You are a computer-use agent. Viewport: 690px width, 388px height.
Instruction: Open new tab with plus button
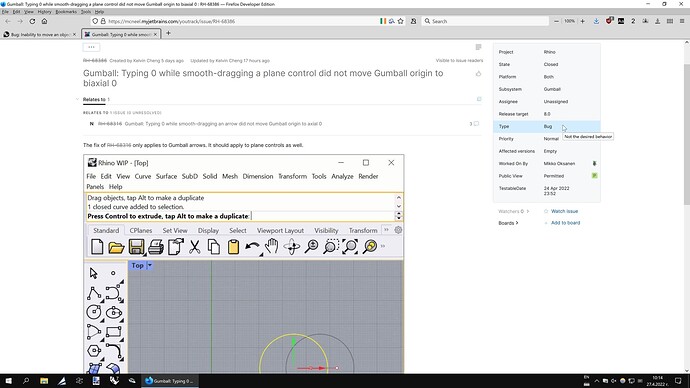coord(168,33)
